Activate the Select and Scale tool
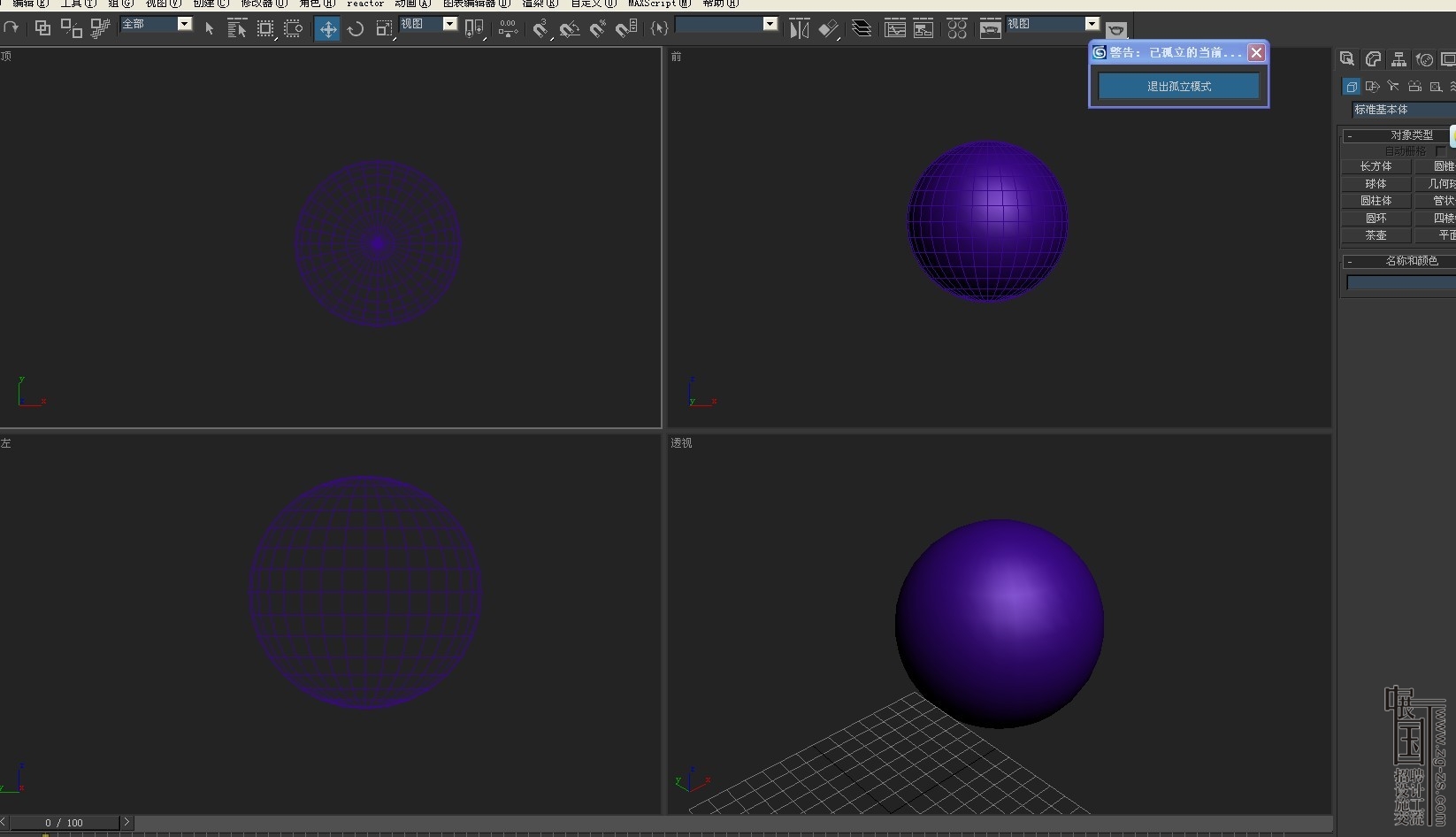The width and height of the screenshot is (1456, 837). point(384,28)
